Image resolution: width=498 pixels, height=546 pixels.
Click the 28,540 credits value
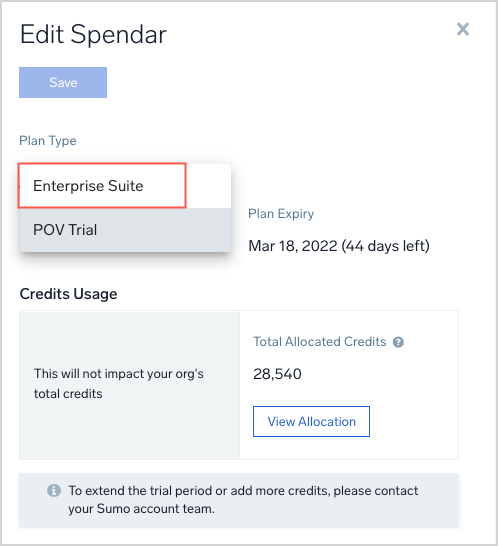tap(277, 374)
